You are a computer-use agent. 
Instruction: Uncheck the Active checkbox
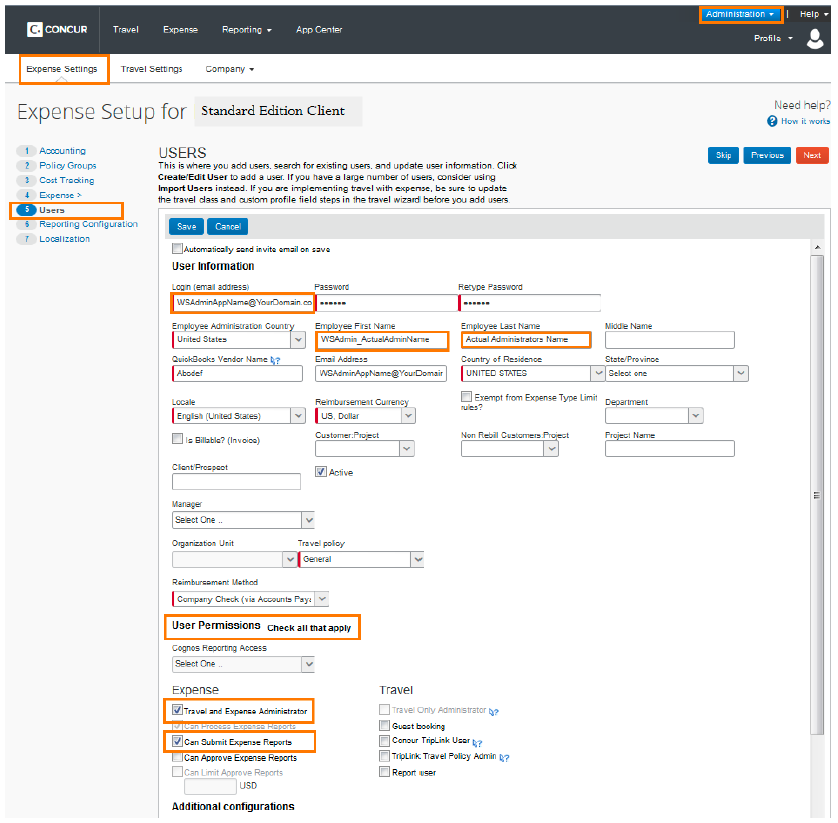tap(321, 471)
